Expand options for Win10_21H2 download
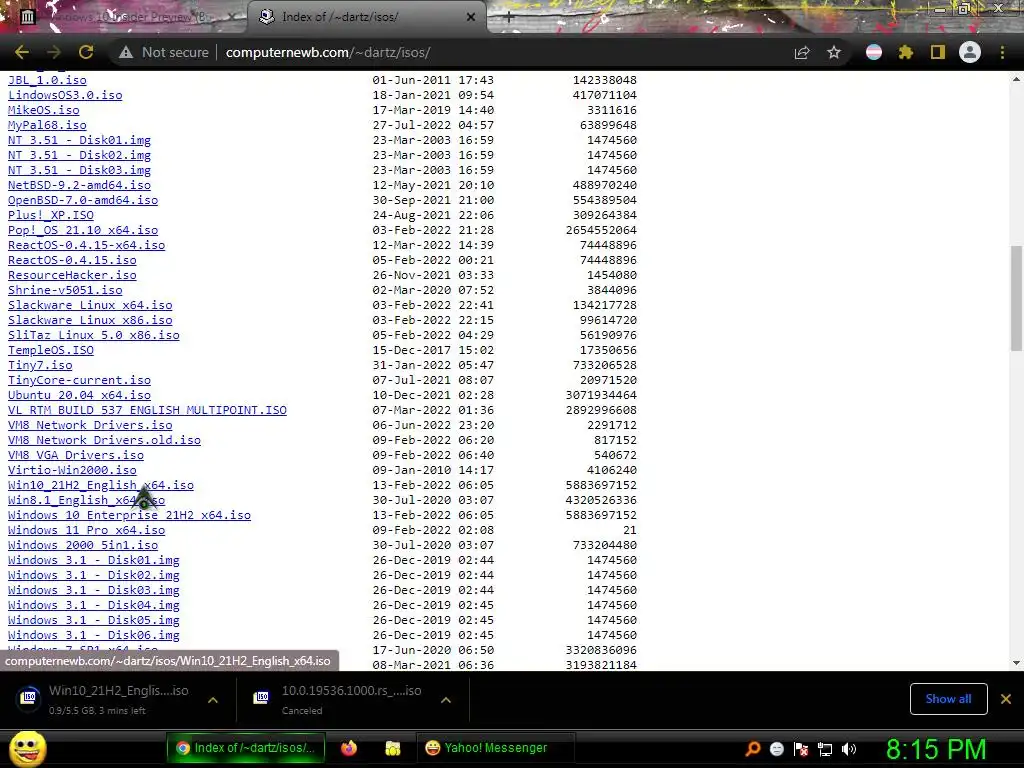 213,700
